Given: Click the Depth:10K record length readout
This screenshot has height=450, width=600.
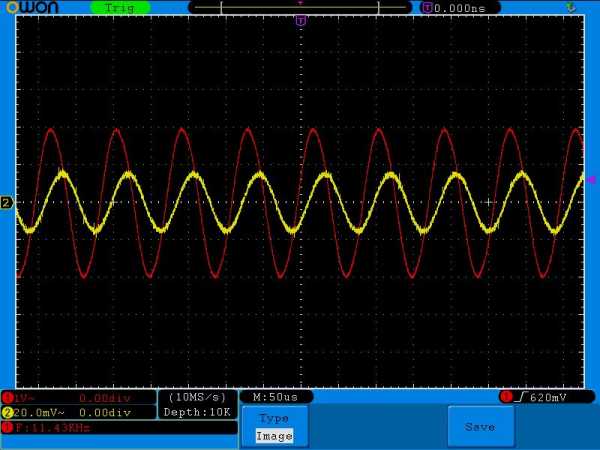Looking at the screenshot, I should click(198, 412).
